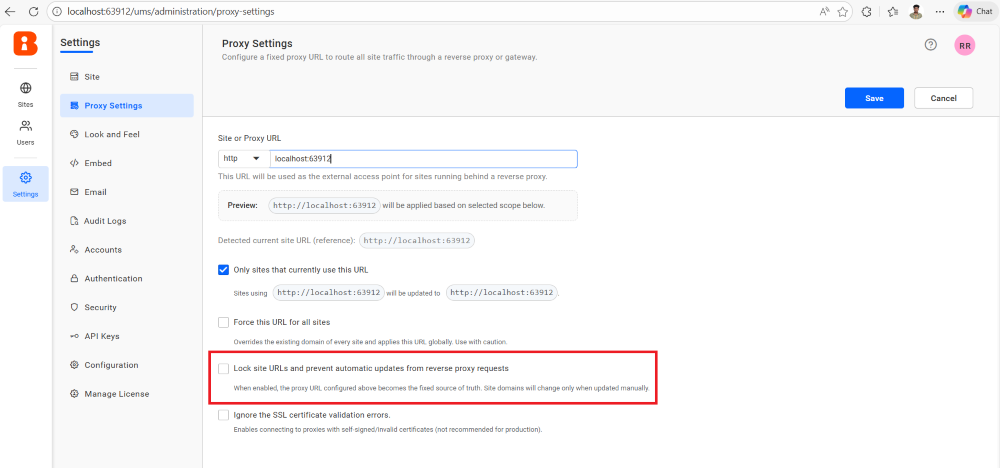
Task: Click the Security shield icon
Action: click(x=75, y=307)
